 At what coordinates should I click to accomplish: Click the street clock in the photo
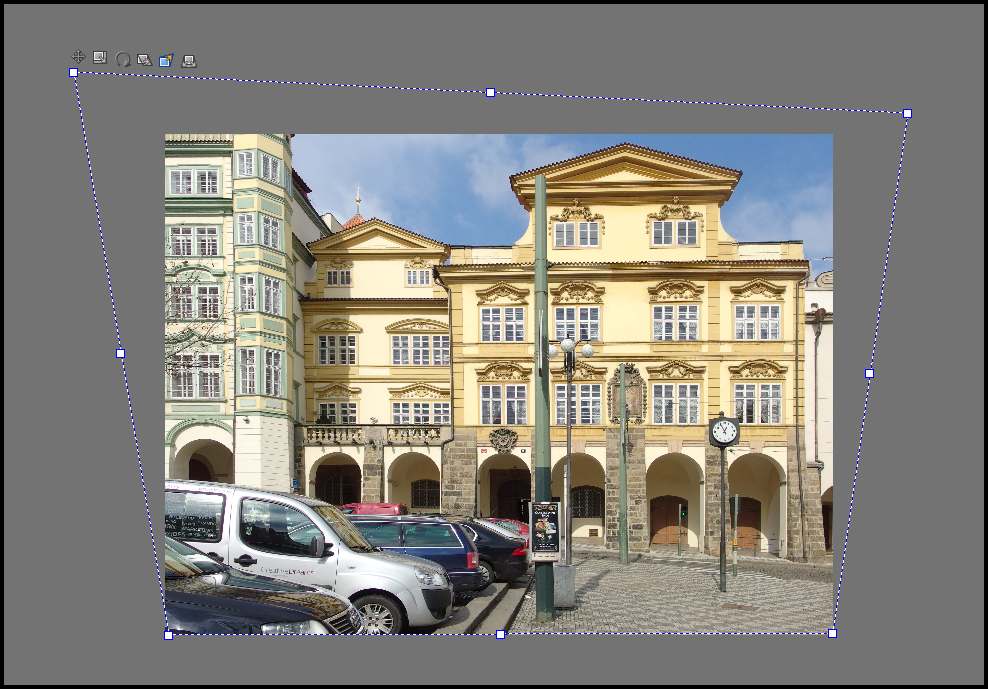click(724, 431)
